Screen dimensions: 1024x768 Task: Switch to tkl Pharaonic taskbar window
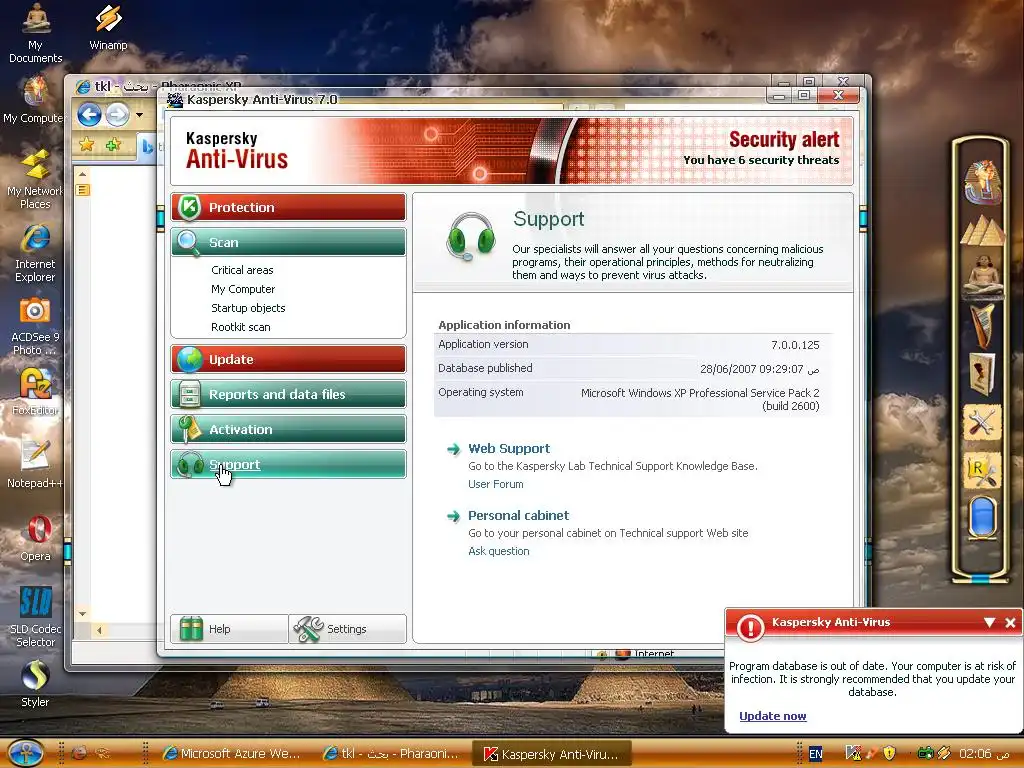tap(391, 753)
